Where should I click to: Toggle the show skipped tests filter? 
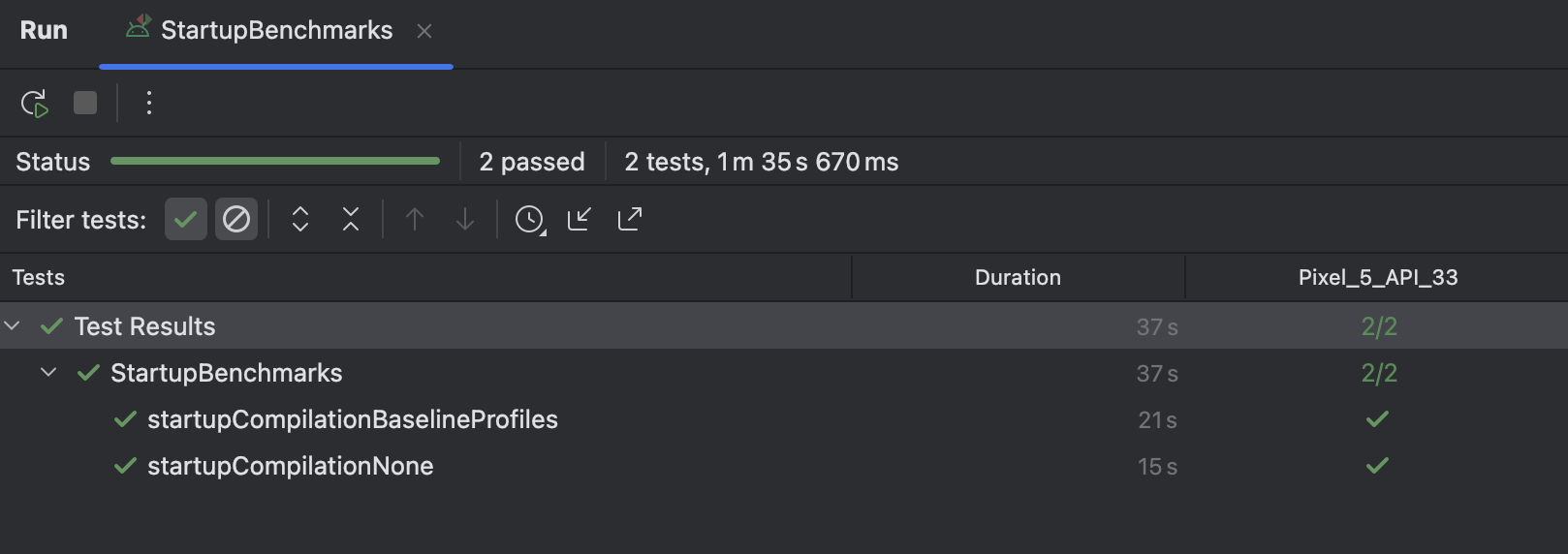pos(236,219)
